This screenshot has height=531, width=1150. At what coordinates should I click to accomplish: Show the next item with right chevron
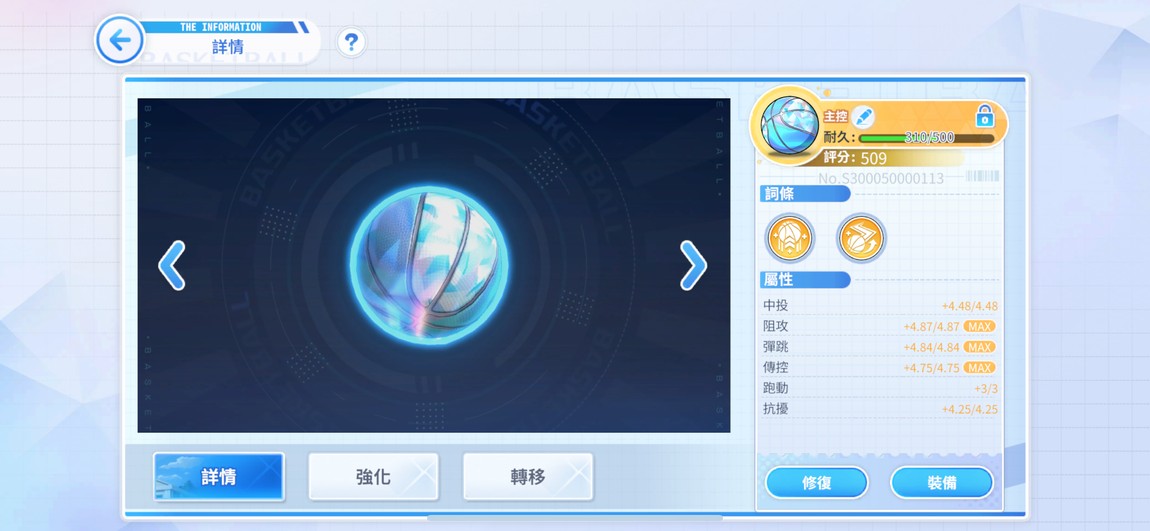tap(693, 265)
